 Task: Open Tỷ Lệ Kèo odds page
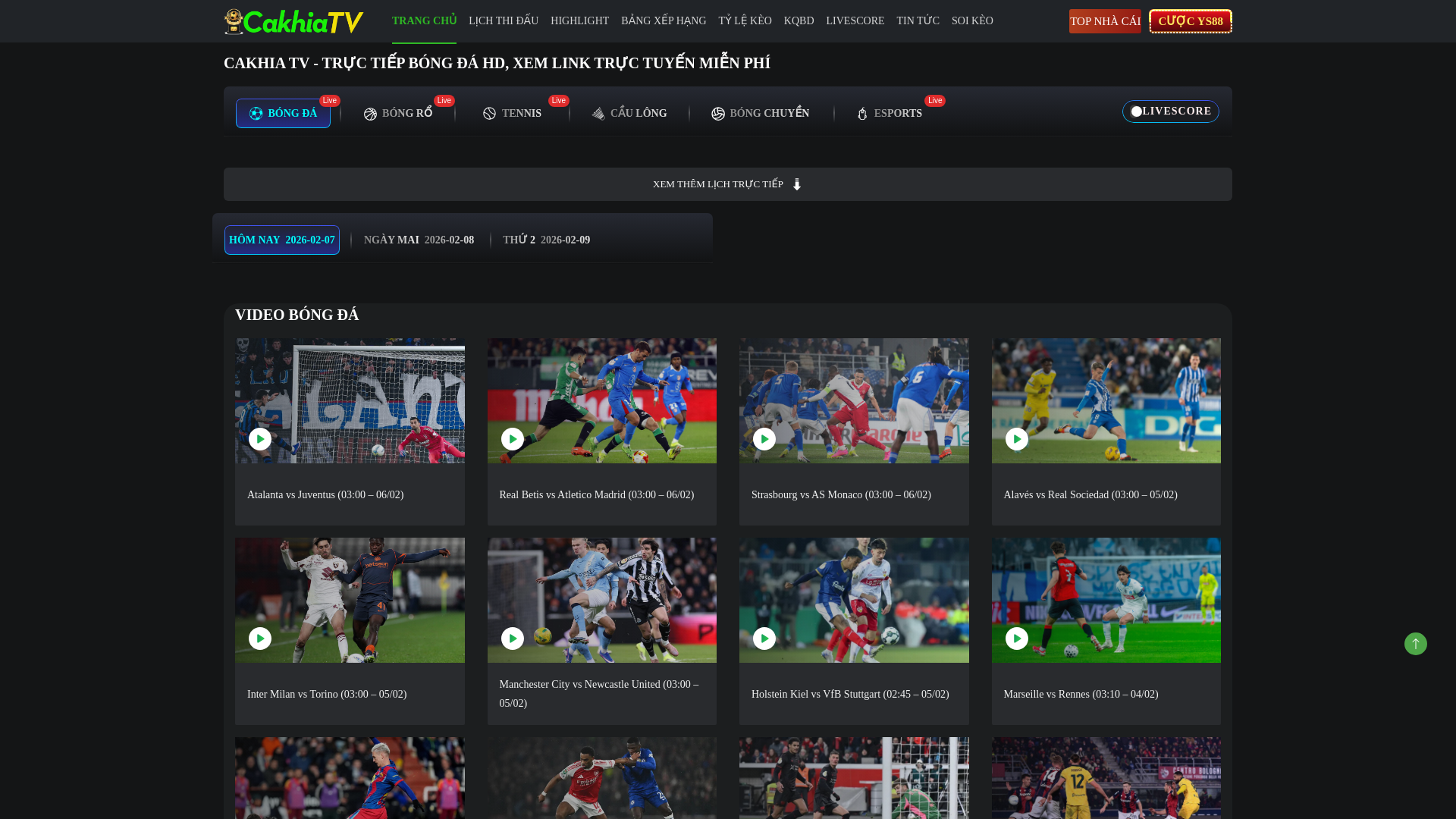pos(745,20)
